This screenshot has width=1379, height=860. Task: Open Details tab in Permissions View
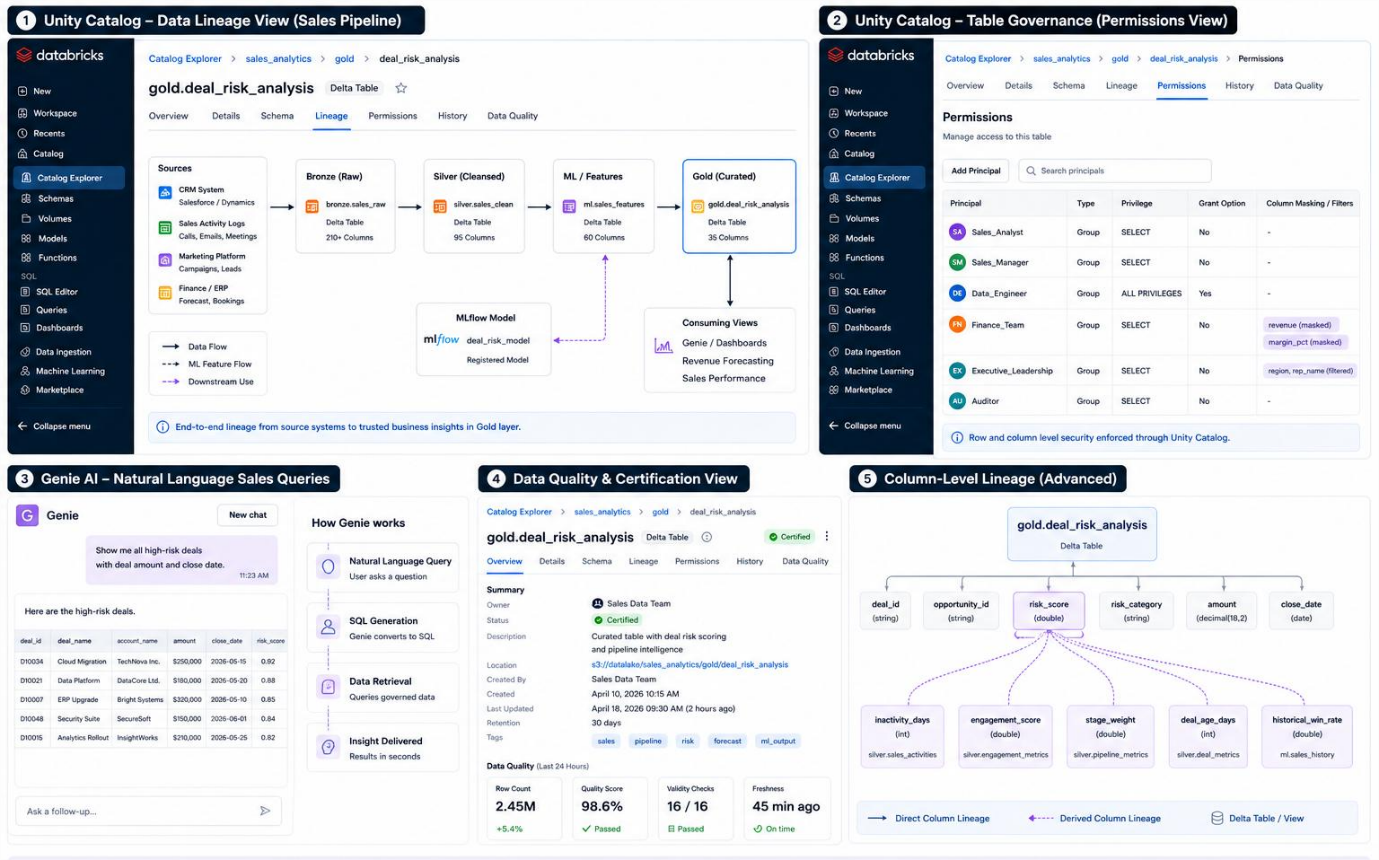[x=1018, y=86]
